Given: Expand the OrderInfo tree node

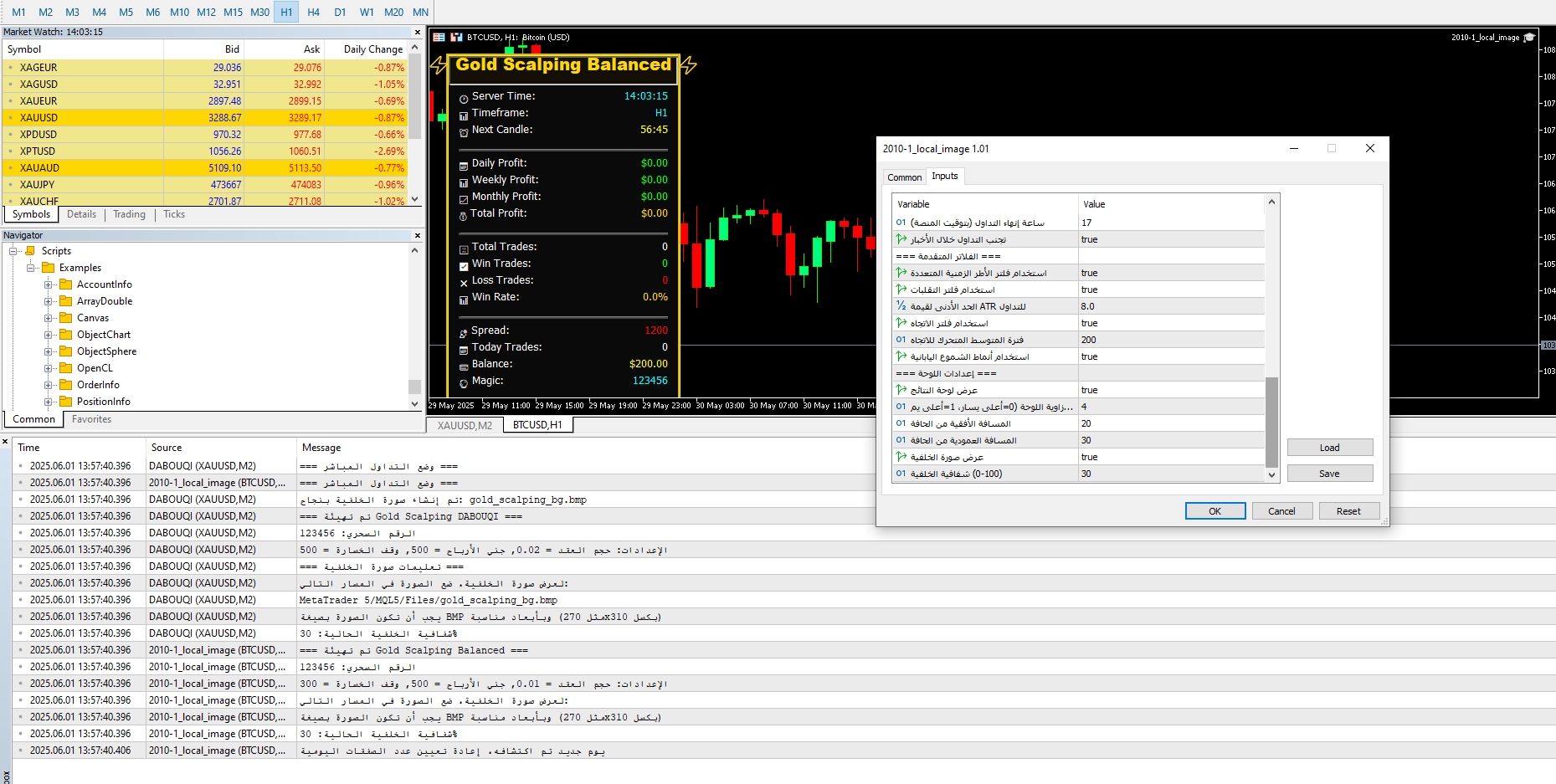Looking at the screenshot, I should (49, 385).
